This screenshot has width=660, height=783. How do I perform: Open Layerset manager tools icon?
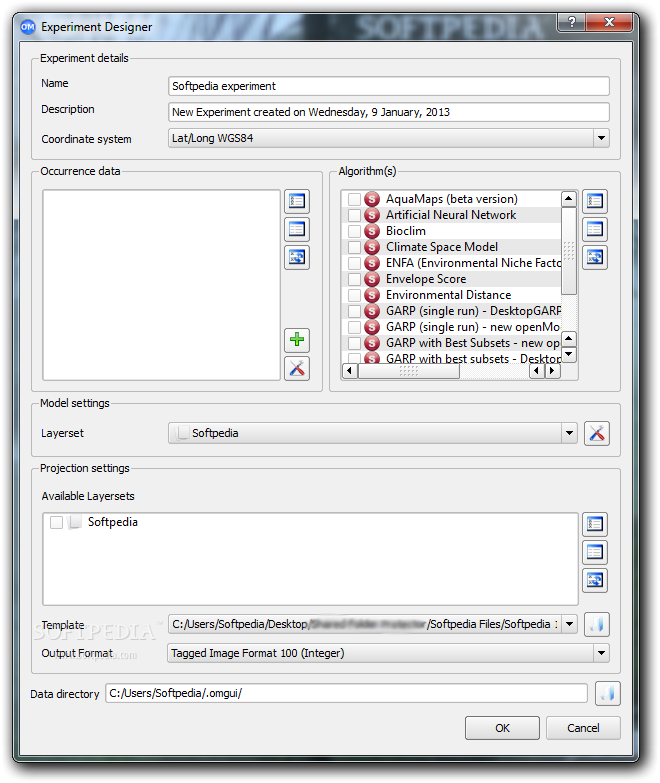597,433
